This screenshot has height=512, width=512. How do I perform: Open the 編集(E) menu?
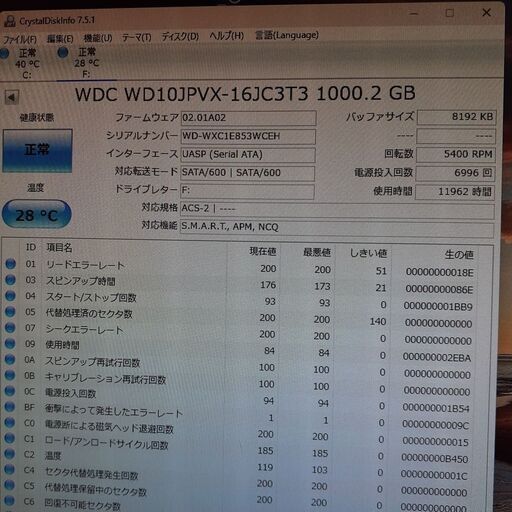[x=60, y=39]
